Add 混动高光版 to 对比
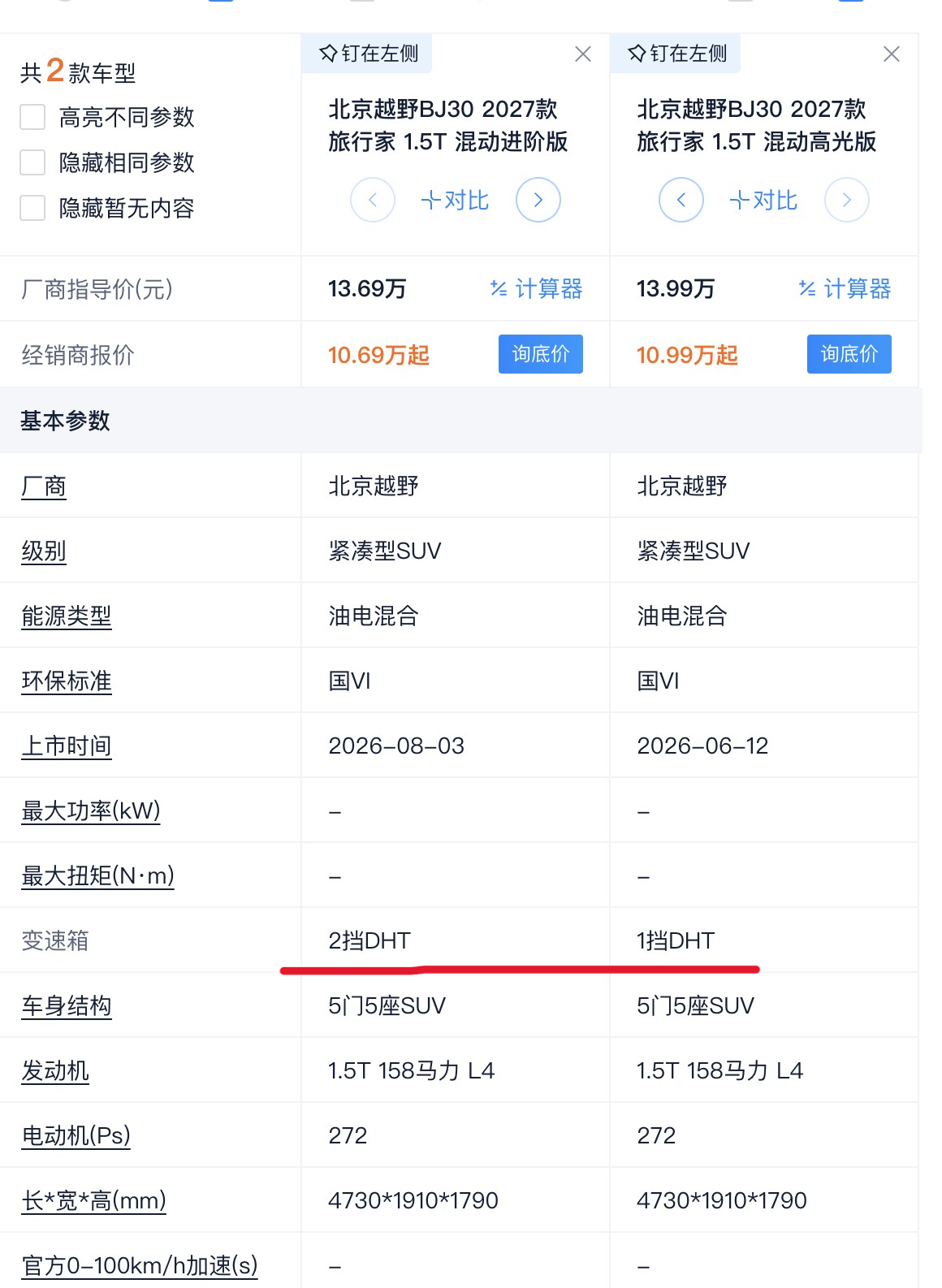This screenshot has width=942, height=1288. point(763,200)
